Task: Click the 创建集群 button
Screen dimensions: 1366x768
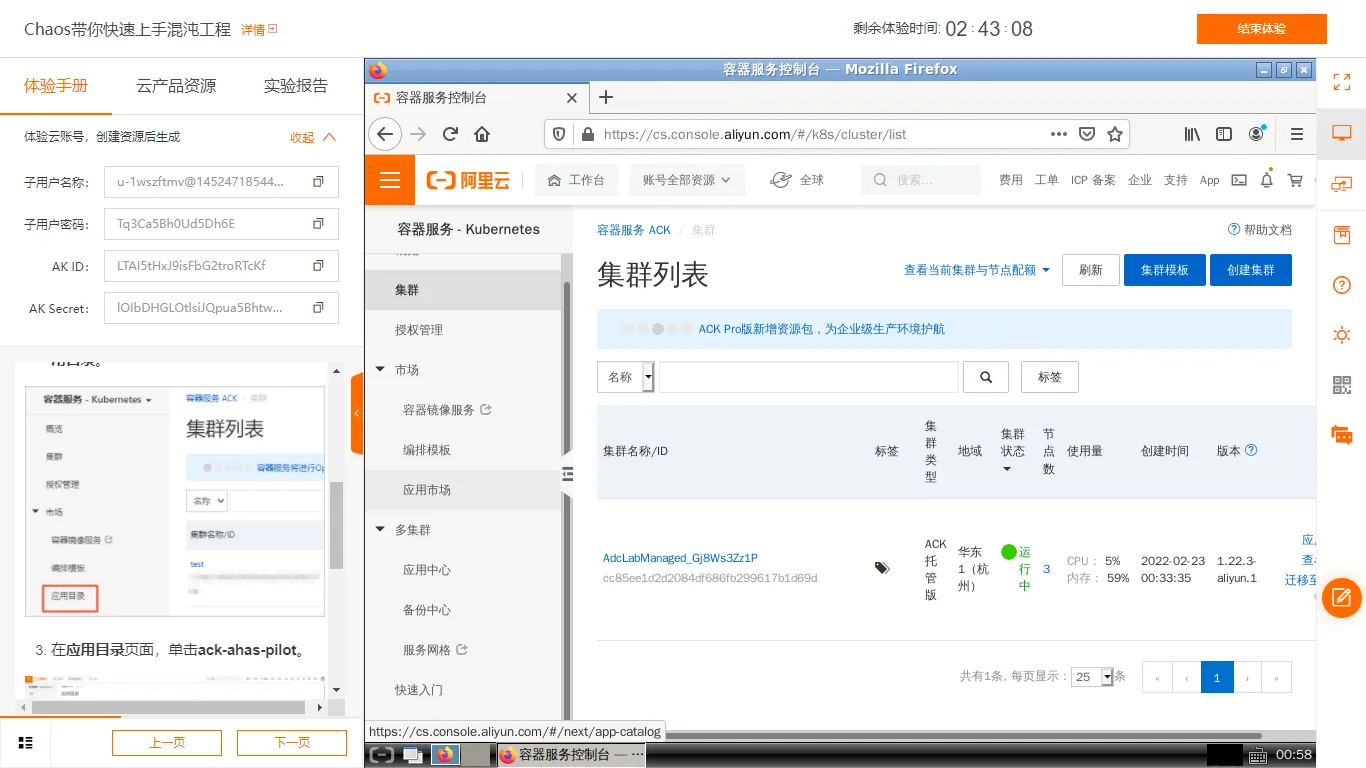Action: (1251, 270)
